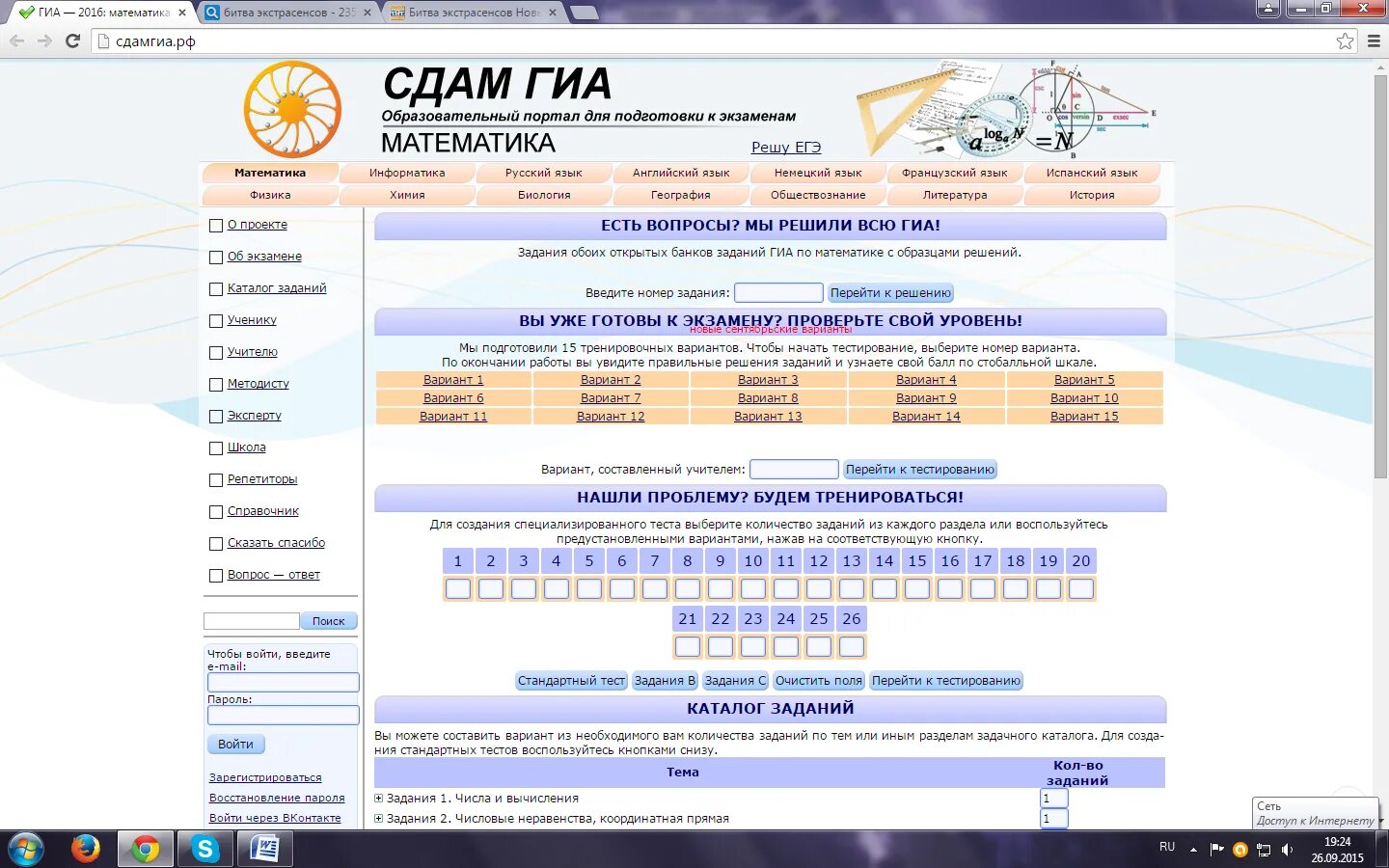Screen dimensions: 1389x868
Task: Open the Обществознание subject tab
Action: [x=818, y=195]
